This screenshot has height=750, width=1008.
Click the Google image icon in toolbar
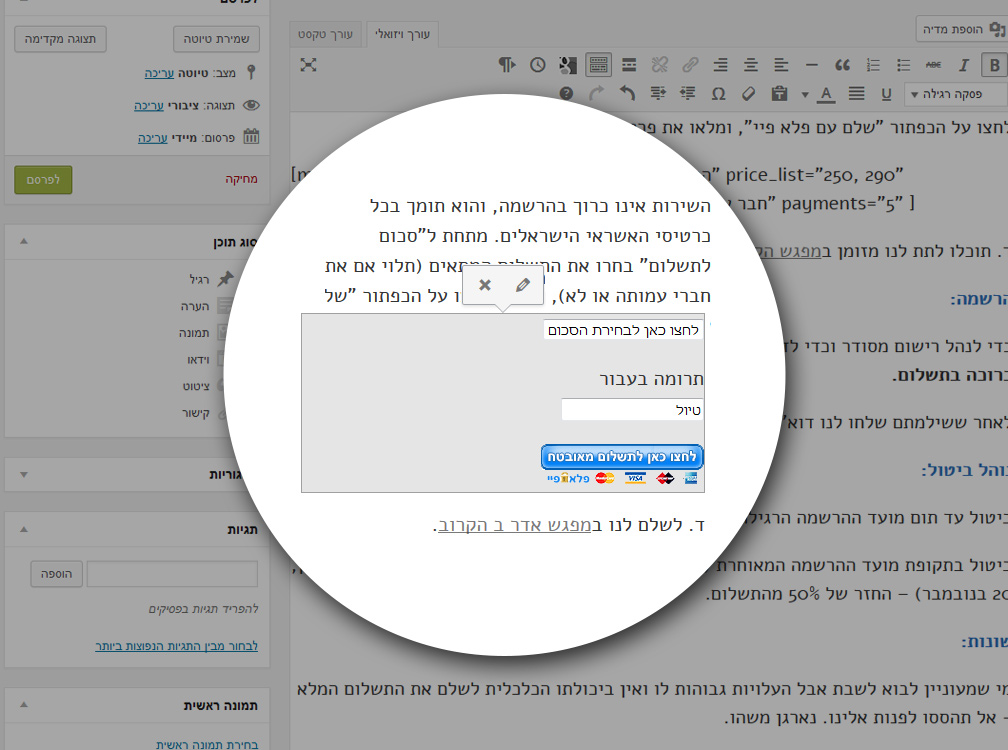tap(568, 65)
